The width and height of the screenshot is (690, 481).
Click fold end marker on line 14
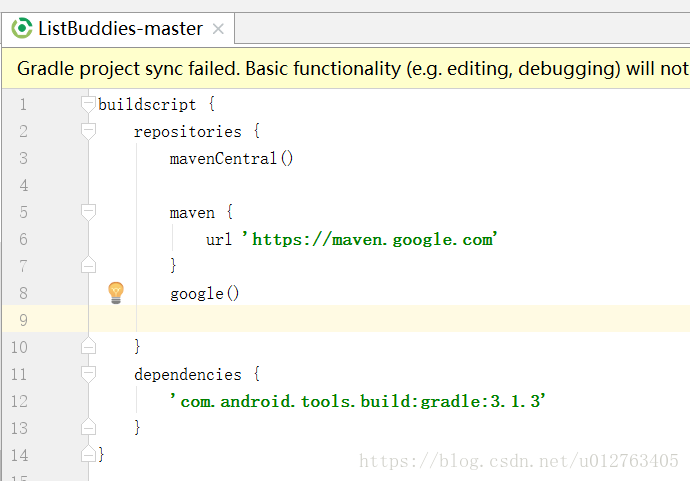(x=88, y=454)
